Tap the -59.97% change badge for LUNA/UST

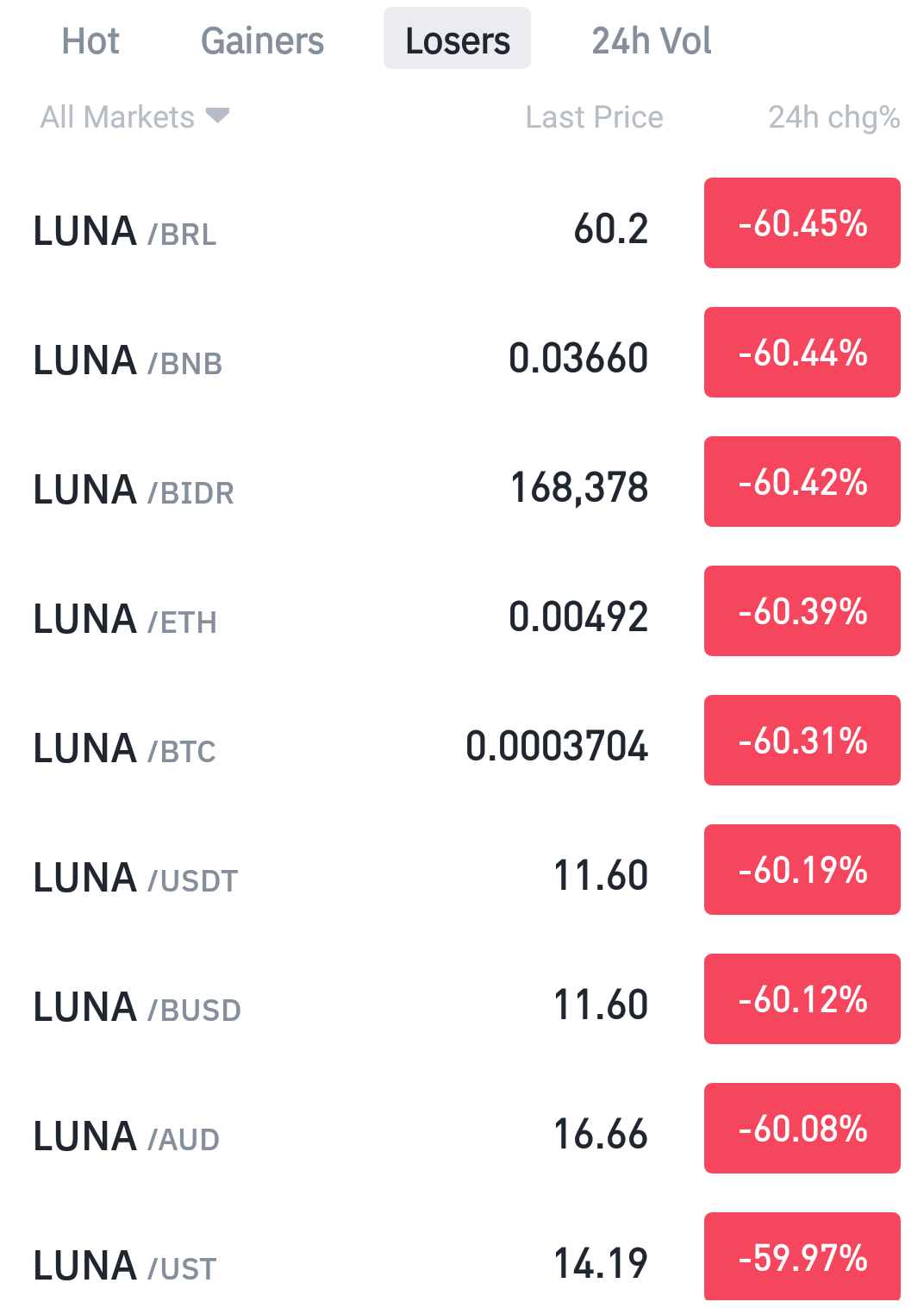point(802,1256)
